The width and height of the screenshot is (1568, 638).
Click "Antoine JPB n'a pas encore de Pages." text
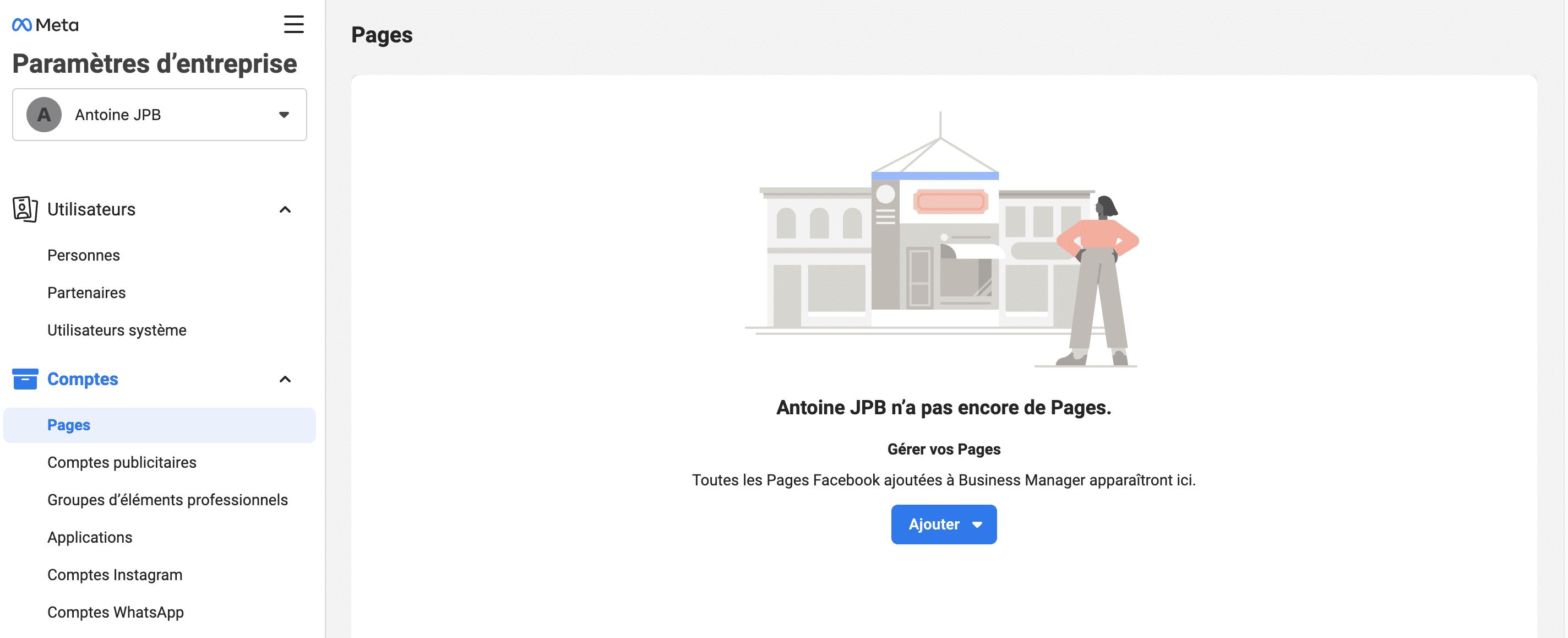coord(944,407)
